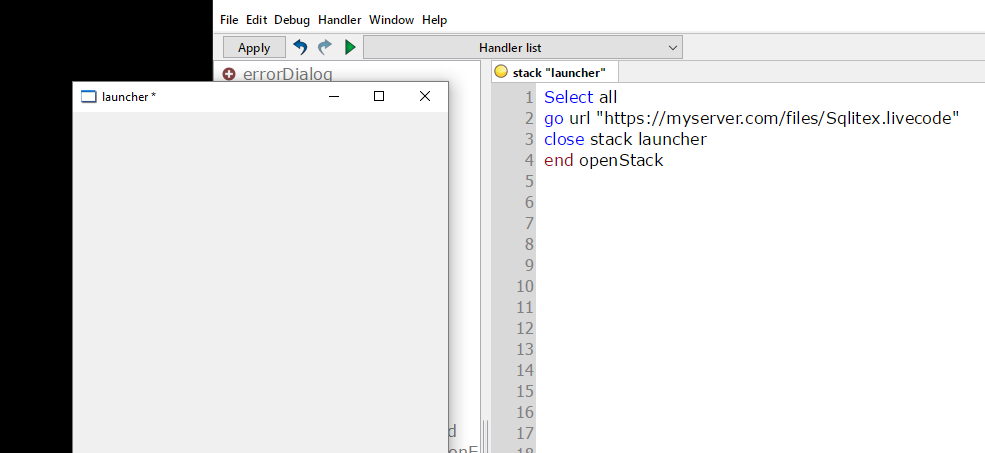
Task: Click the undo arrow icon
Action: [300, 47]
